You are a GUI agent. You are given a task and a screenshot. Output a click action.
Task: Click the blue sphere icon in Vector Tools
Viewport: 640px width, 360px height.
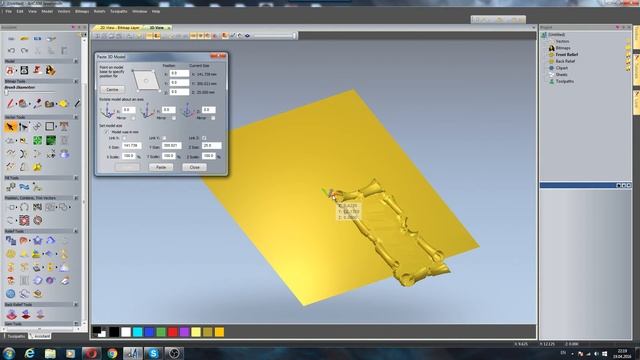tap(64, 154)
